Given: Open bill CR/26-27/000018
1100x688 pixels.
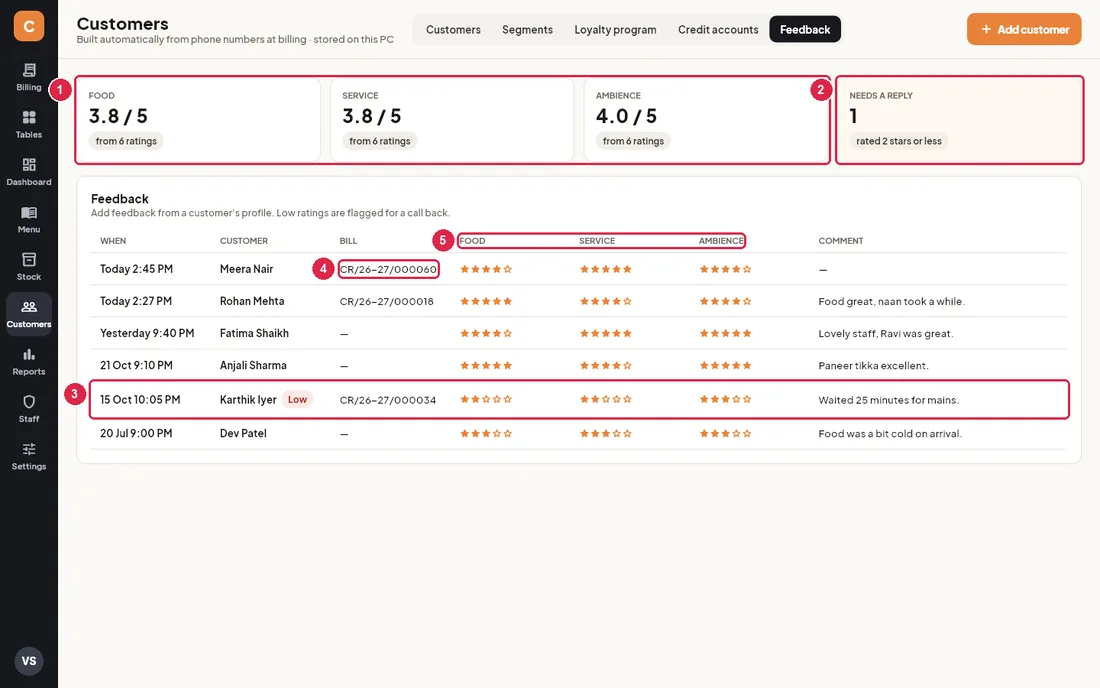Looking at the screenshot, I should pos(387,302).
